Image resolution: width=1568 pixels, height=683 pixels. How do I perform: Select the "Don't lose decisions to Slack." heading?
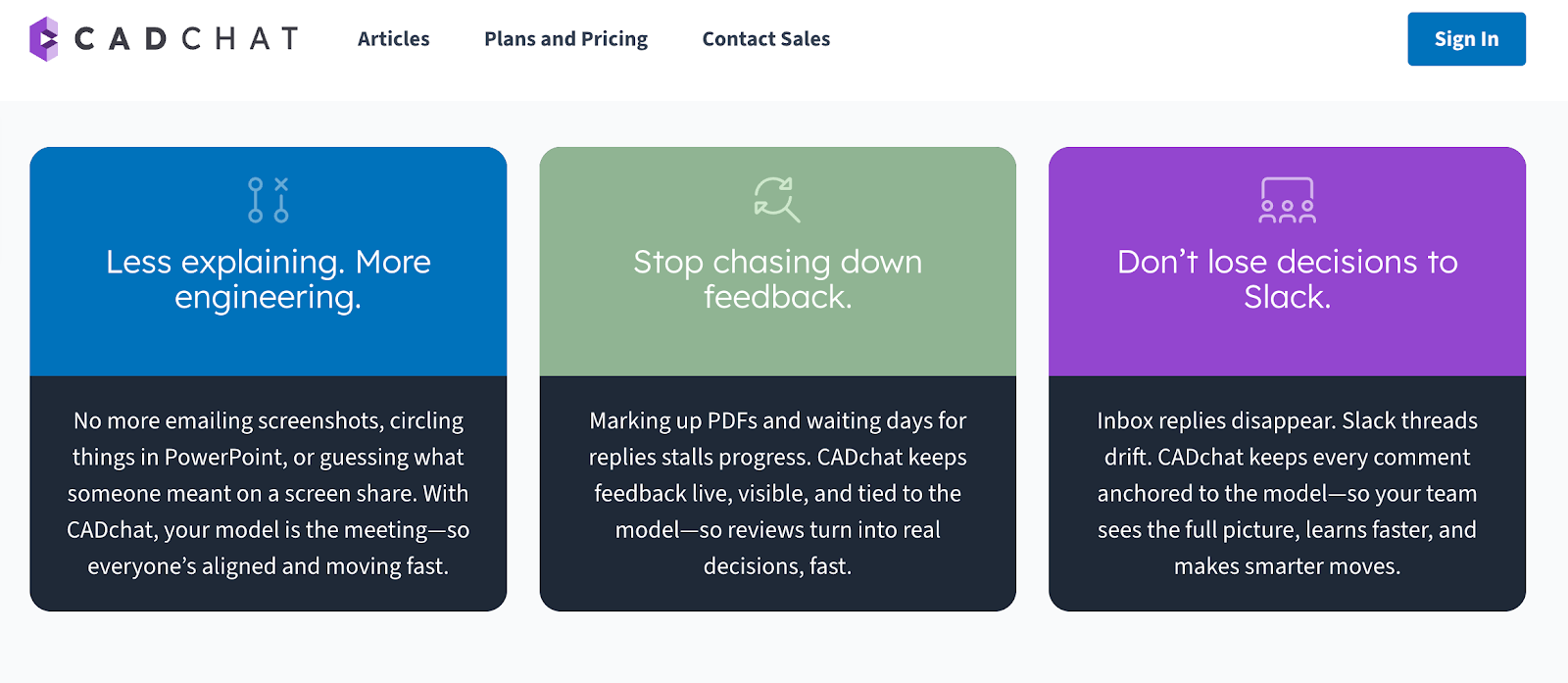1287,279
